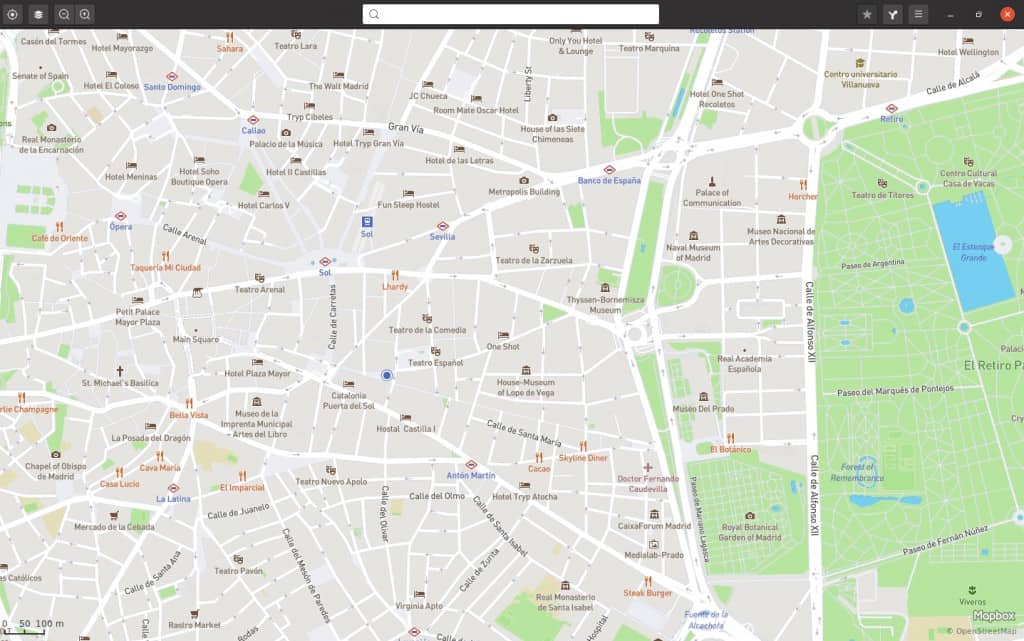1024x641 pixels.
Task: Click the Teatro de la Zarzuela icon
Action: [534, 249]
